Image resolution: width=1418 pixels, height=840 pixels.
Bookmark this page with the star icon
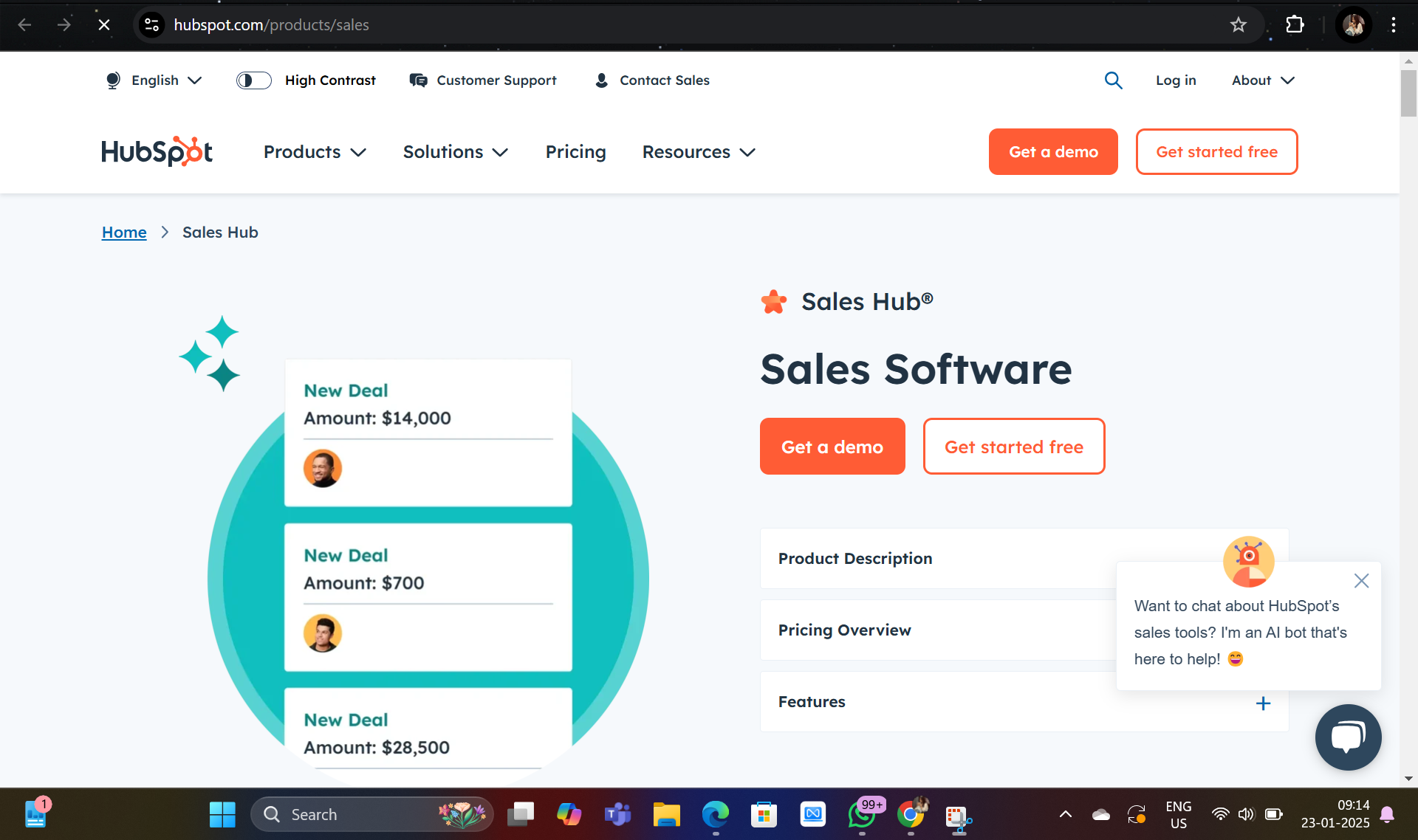1239,25
